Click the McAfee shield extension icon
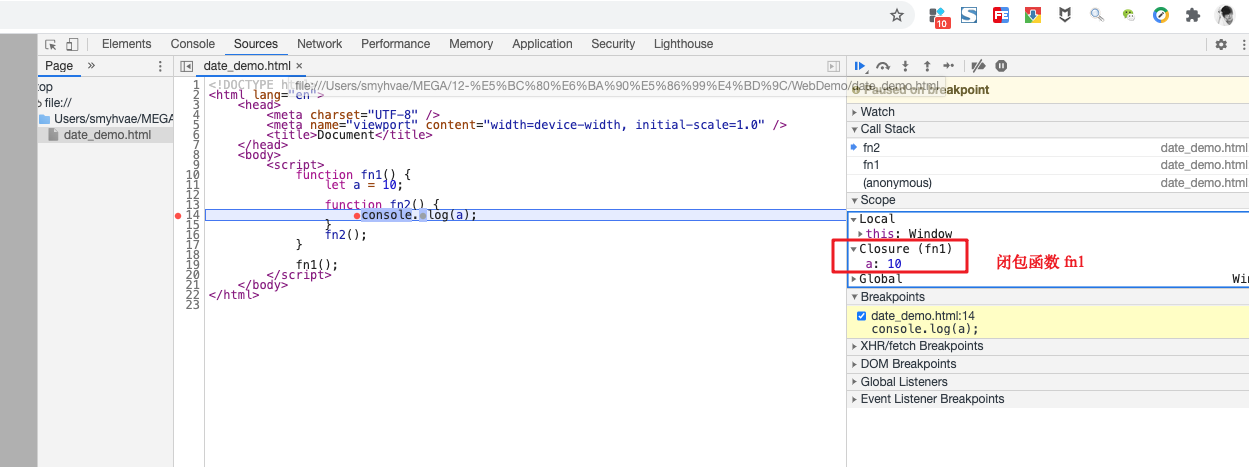The width and height of the screenshot is (1249, 467). point(1065,15)
